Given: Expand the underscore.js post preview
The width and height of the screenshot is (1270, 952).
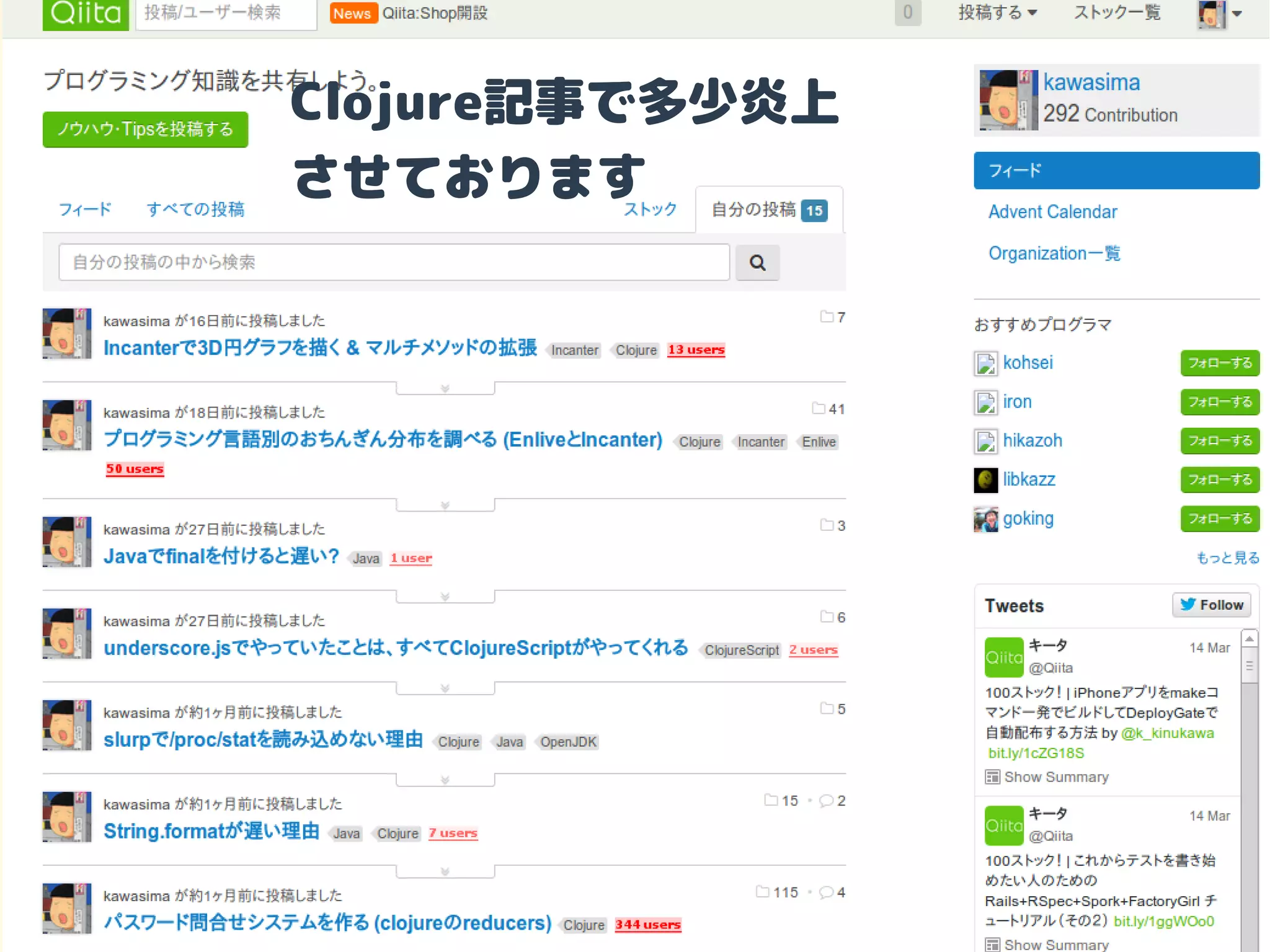Looking at the screenshot, I should pos(445,688).
